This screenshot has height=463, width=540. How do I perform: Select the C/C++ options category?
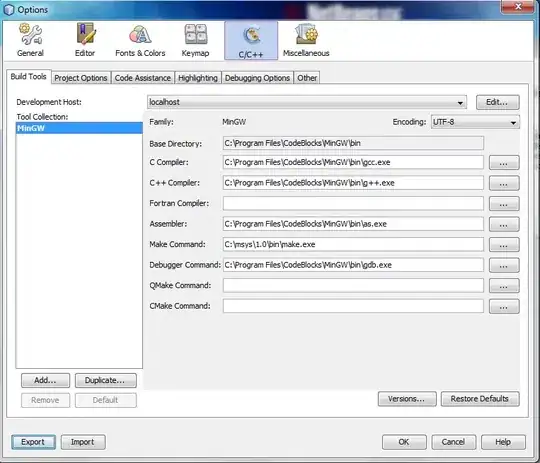pyautogui.click(x=251, y=40)
